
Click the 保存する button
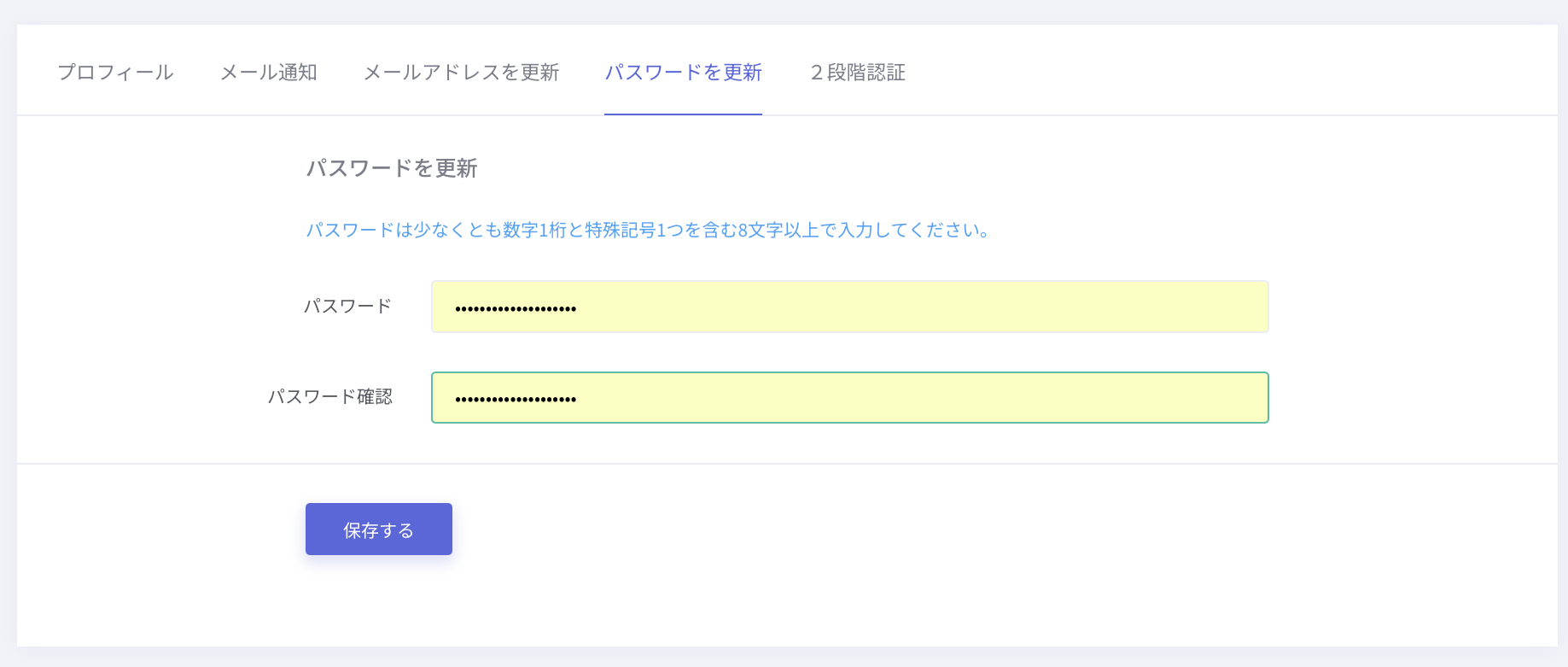[x=379, y=530]
